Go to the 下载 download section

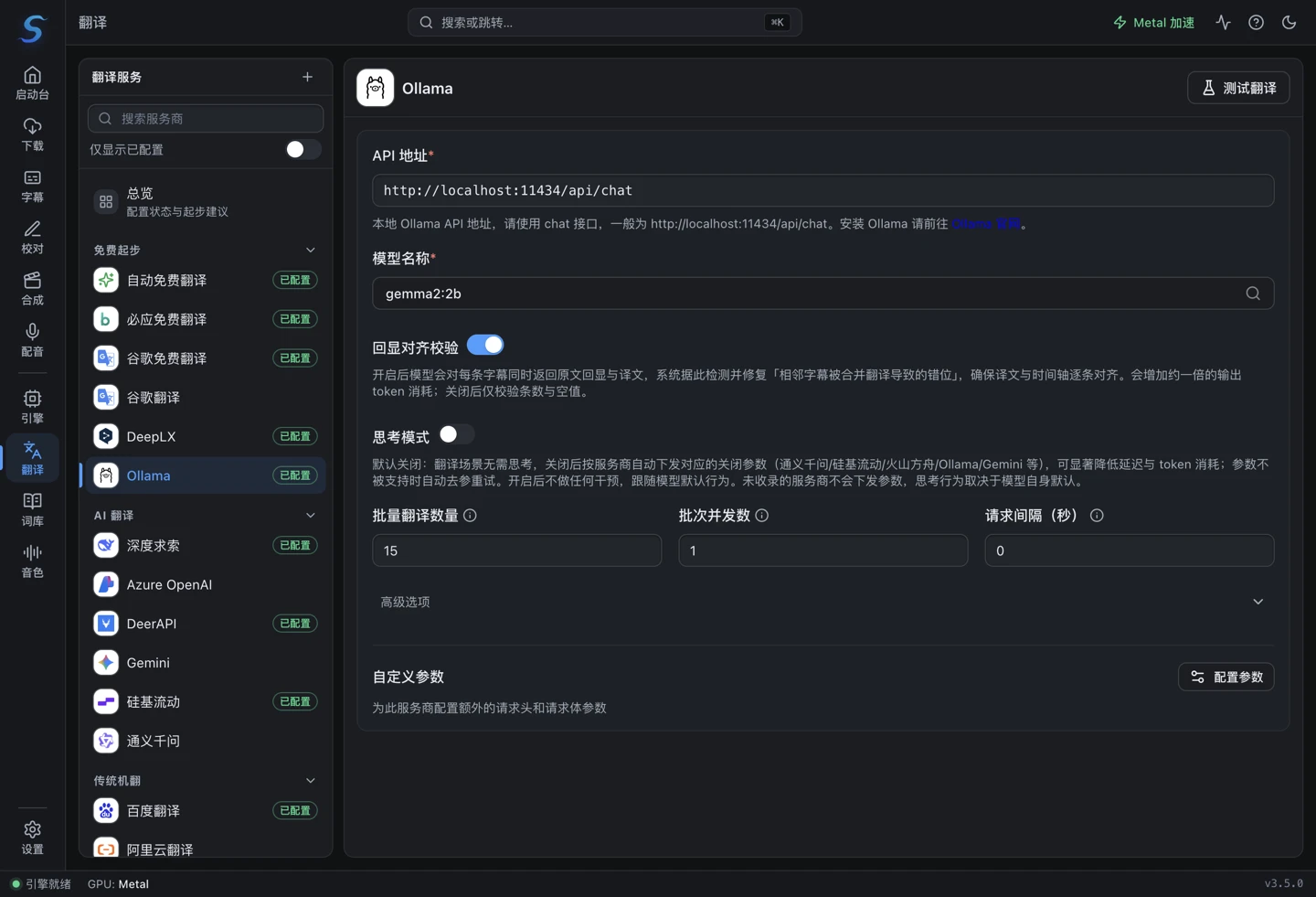[32, 134]
